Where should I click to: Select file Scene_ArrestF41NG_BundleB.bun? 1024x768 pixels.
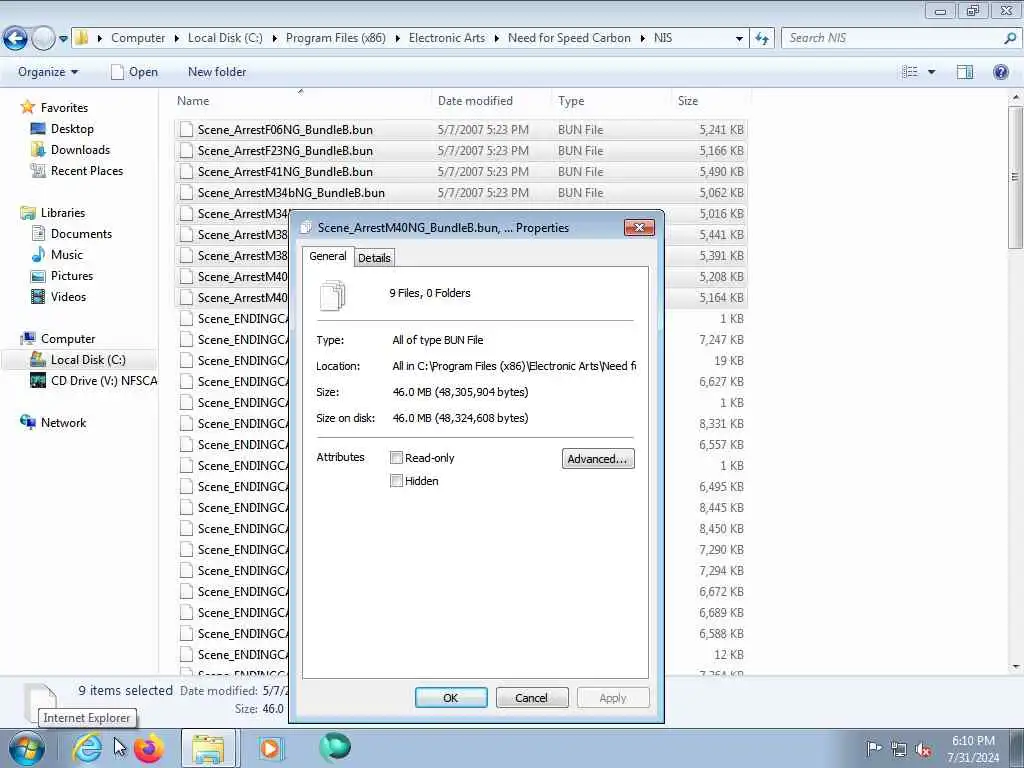point(460,172)
